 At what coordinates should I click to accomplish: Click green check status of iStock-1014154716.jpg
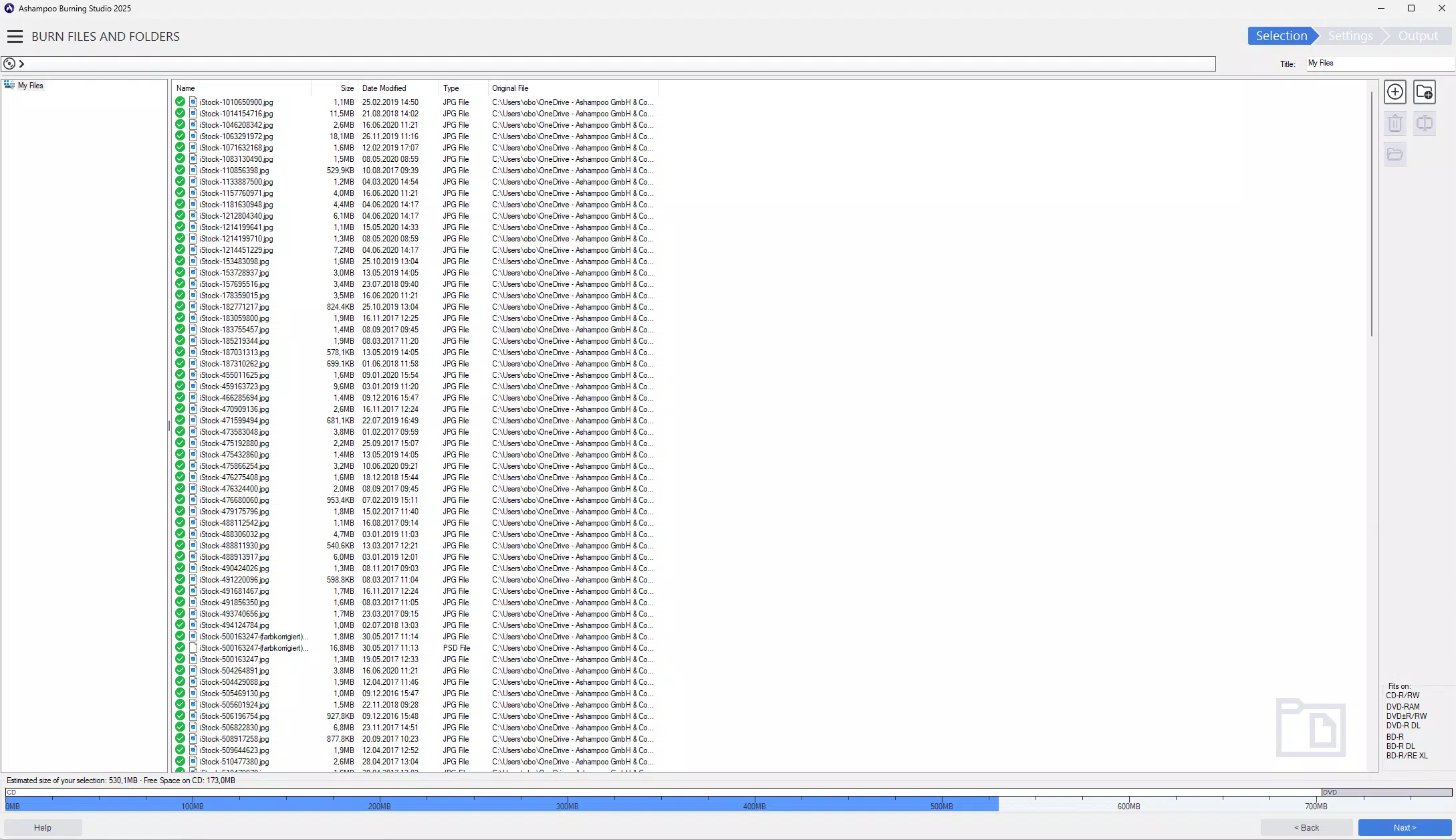[180, 113]
